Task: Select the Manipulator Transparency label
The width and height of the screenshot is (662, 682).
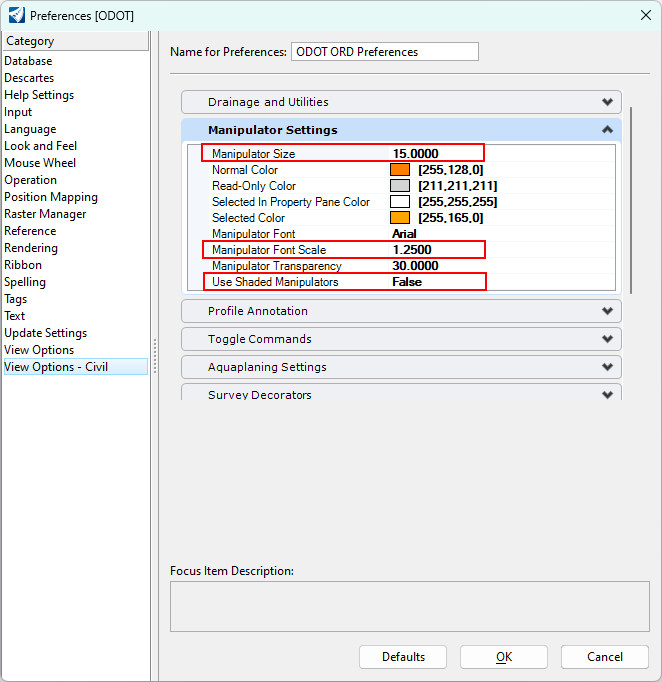Action: [x=277, y=266]
